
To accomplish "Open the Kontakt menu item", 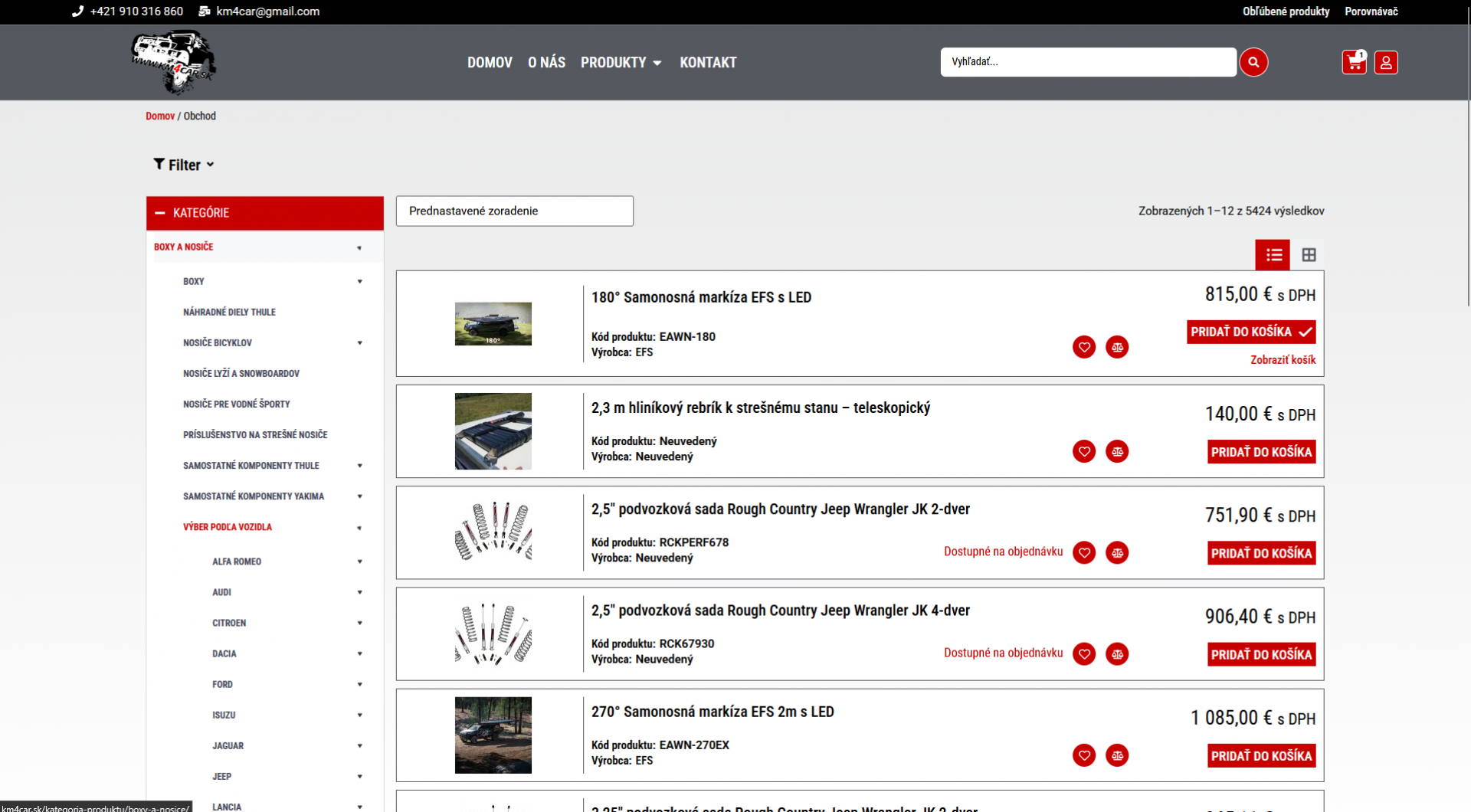I will pyautogui.click(x=708, y=63).
